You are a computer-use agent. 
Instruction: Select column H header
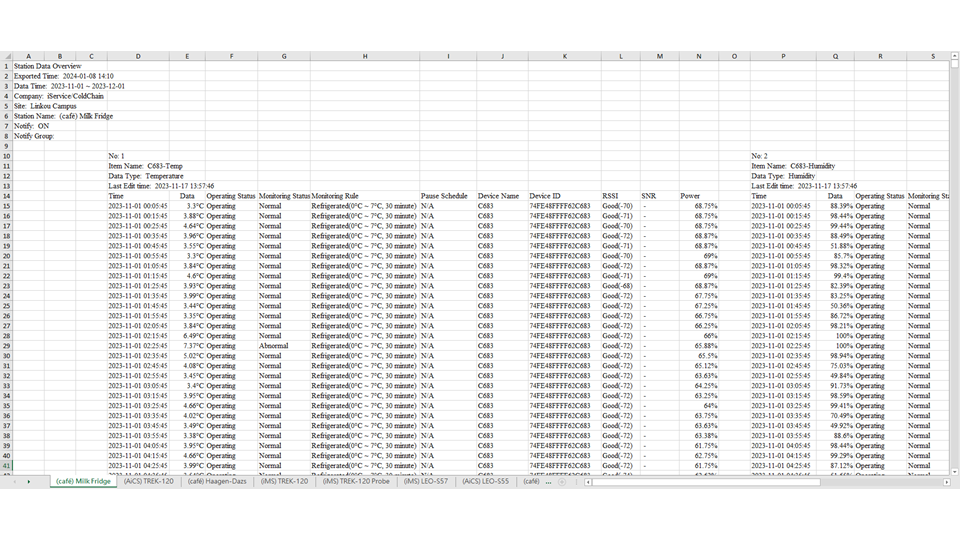[364, 56]
